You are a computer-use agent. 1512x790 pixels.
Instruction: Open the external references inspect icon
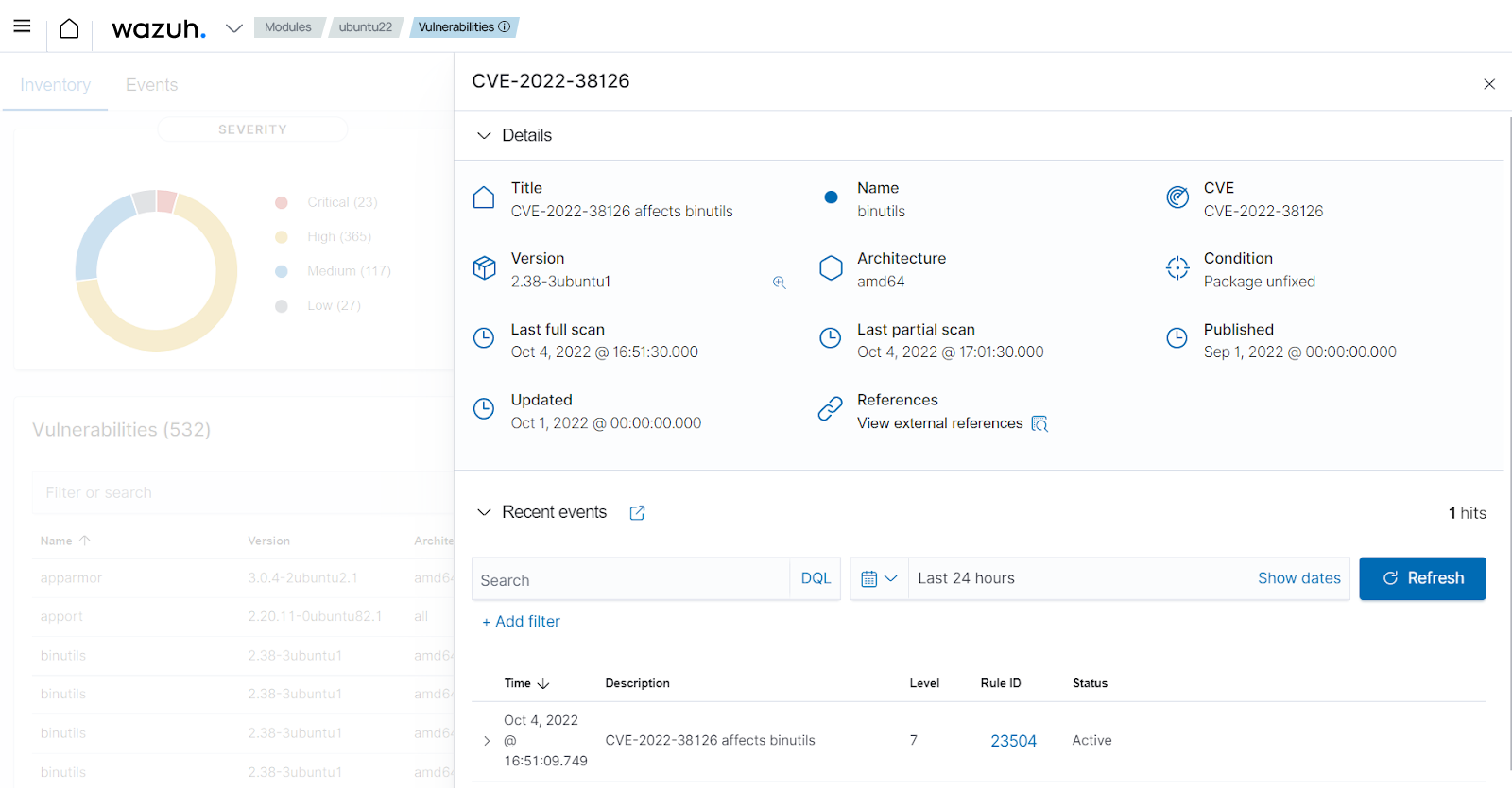tap(1039, 423)
